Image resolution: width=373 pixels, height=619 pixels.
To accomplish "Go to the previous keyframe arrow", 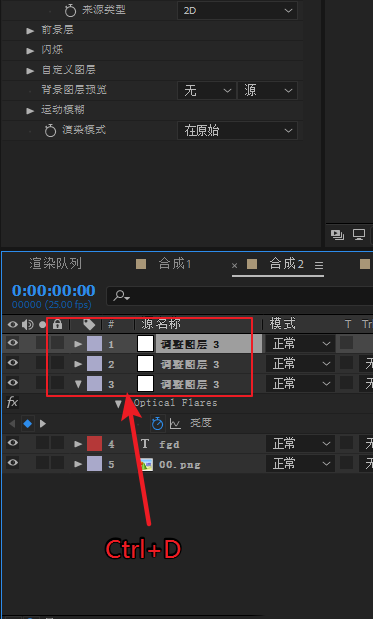I will point(12,424).
